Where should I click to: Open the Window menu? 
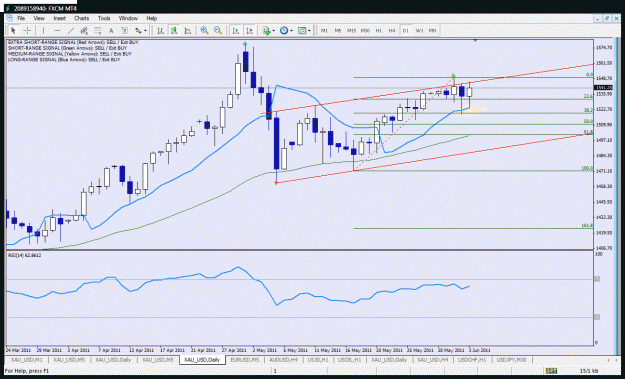128,18
